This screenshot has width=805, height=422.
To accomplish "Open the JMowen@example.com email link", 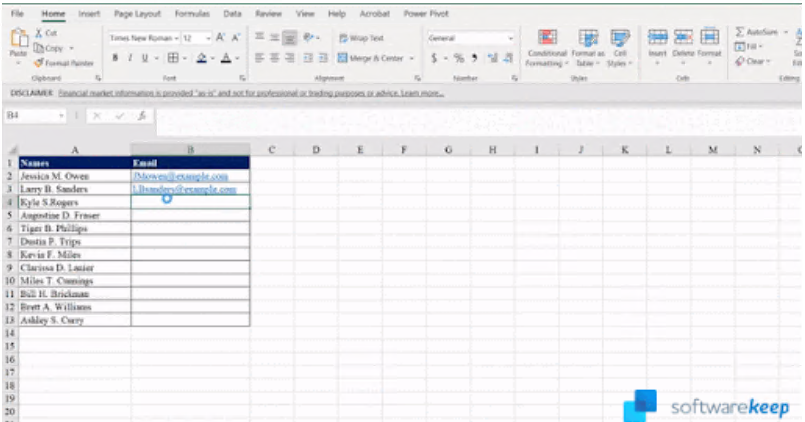I will point(173,175).
